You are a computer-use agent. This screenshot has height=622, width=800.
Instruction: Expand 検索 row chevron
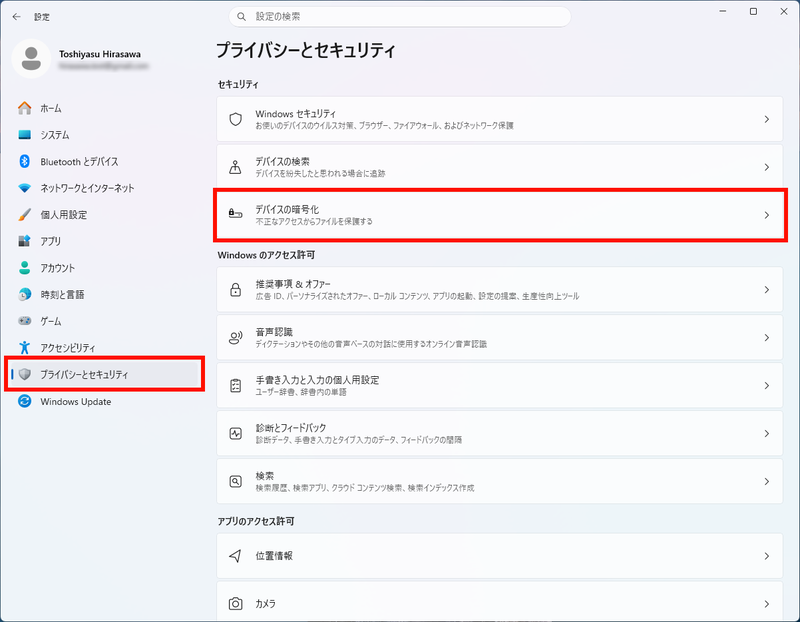766,481
